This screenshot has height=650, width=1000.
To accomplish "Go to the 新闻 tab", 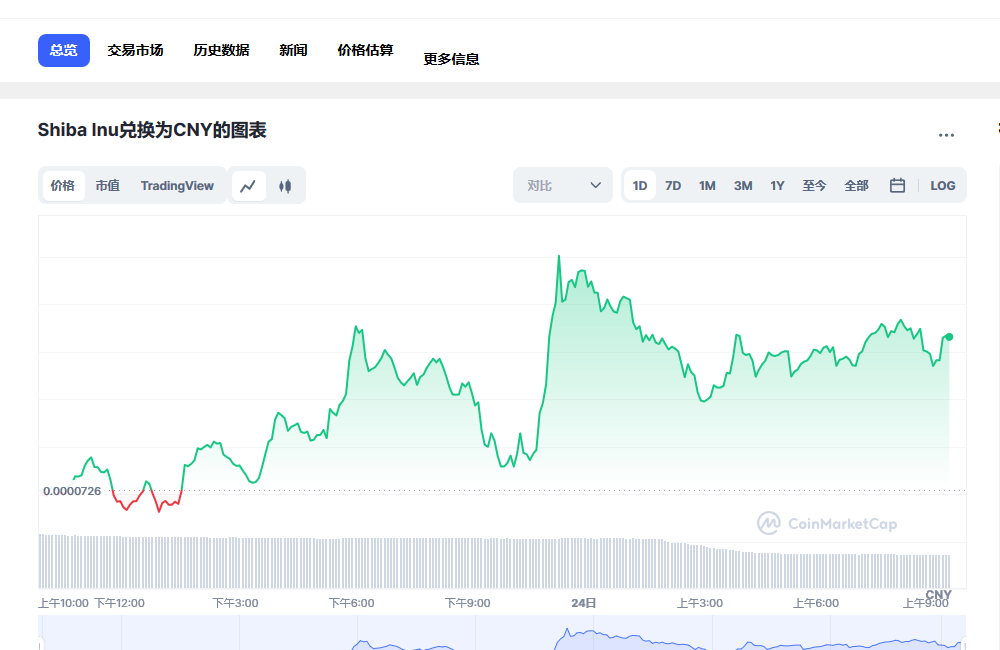I will point(293,50).
